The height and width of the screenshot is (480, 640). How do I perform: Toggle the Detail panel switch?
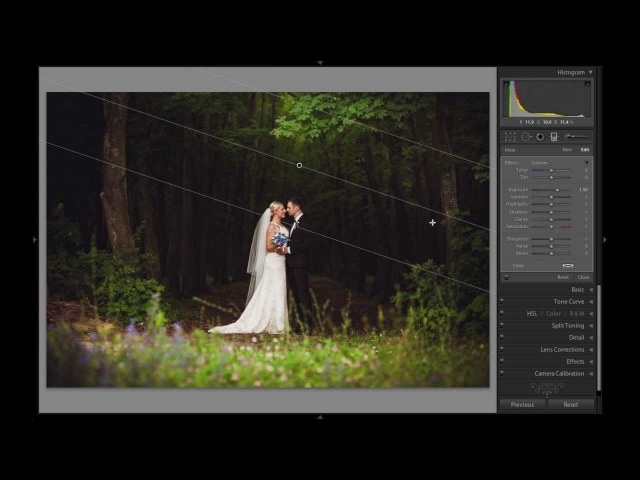[x=502, y=336]
